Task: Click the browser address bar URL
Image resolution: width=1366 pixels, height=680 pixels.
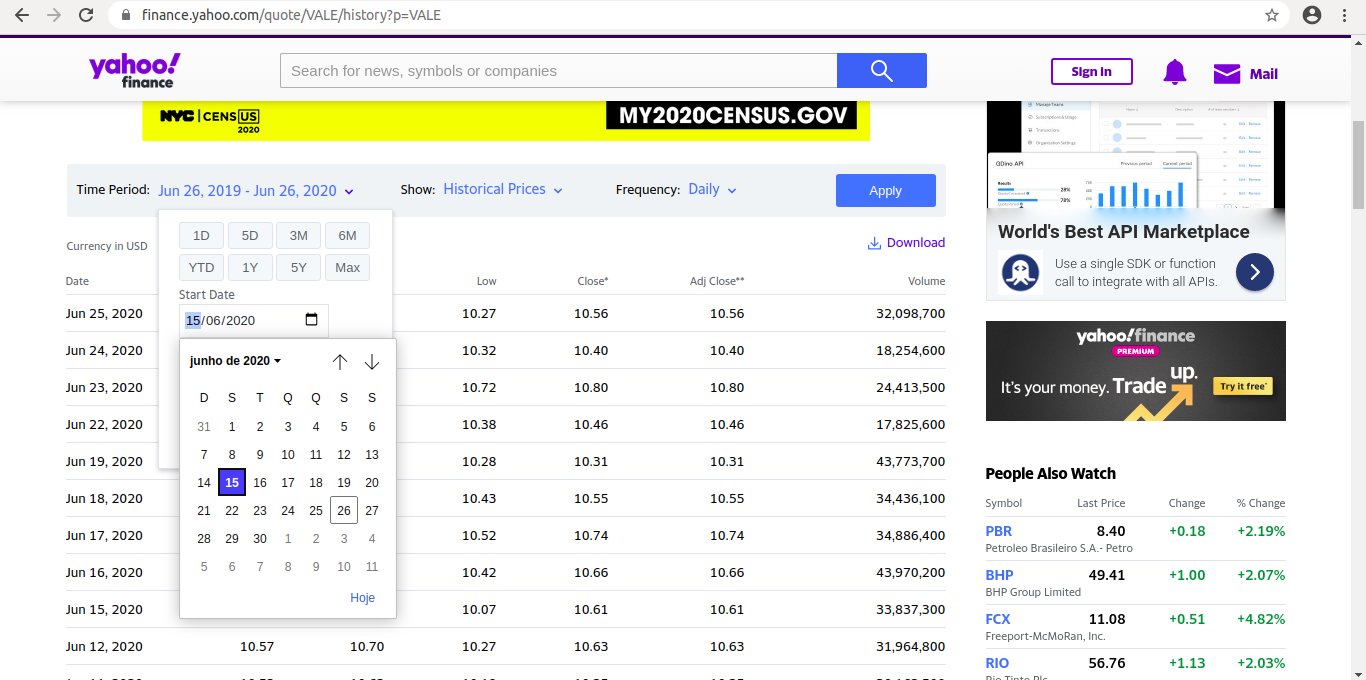Action: click(291, 16)
